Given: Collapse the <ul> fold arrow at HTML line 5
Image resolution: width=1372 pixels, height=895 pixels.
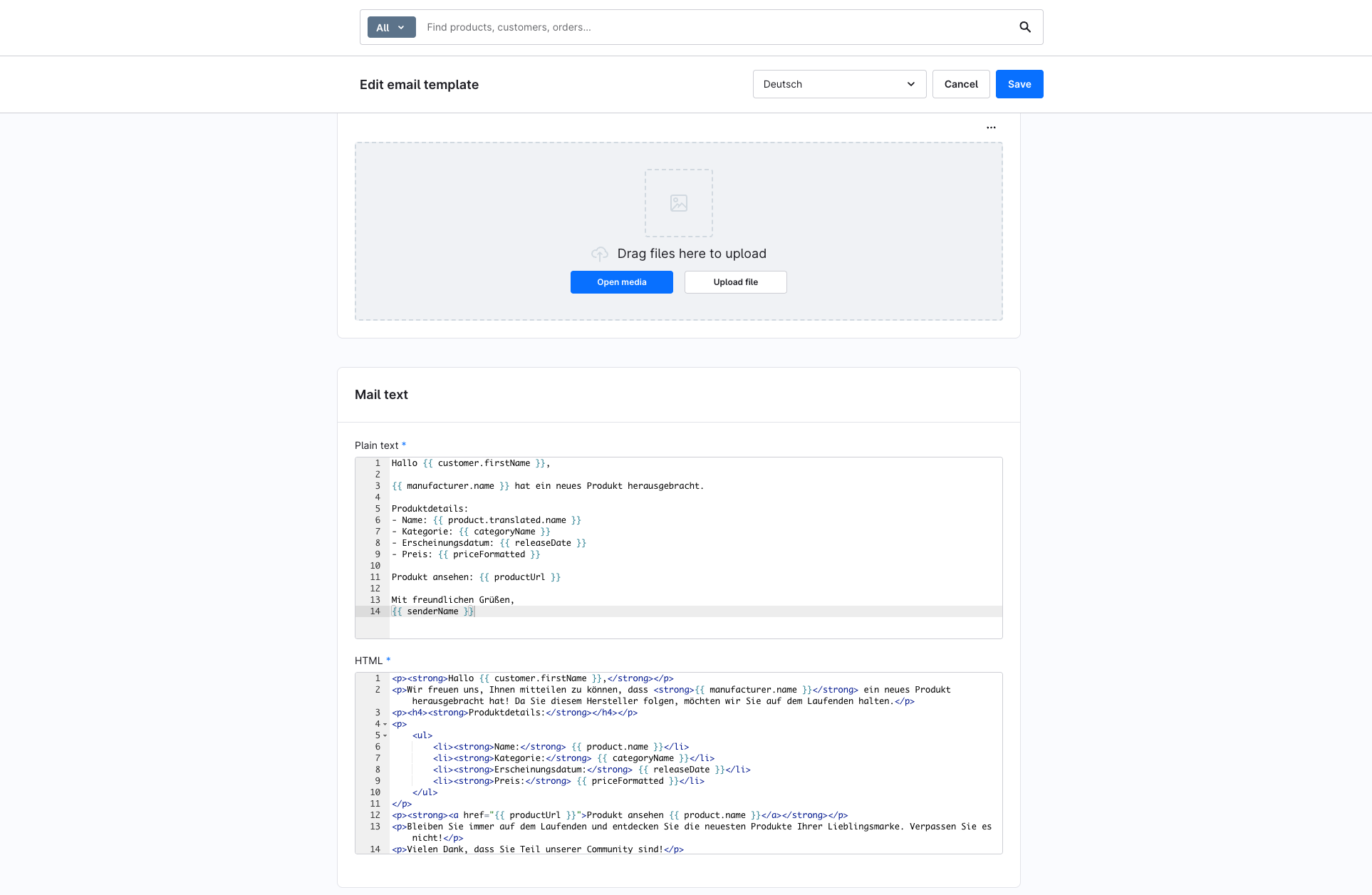Looking at the screenshot, I should [383, 735].
